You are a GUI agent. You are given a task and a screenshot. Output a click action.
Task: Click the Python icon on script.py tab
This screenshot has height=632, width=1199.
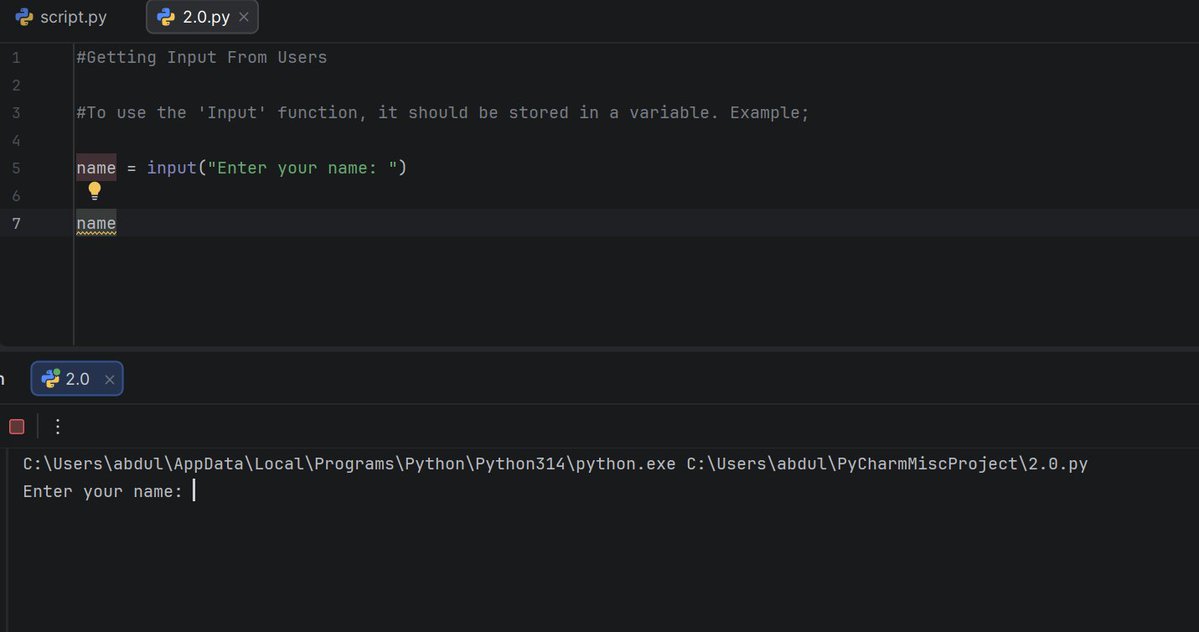(x=24, y=17)
